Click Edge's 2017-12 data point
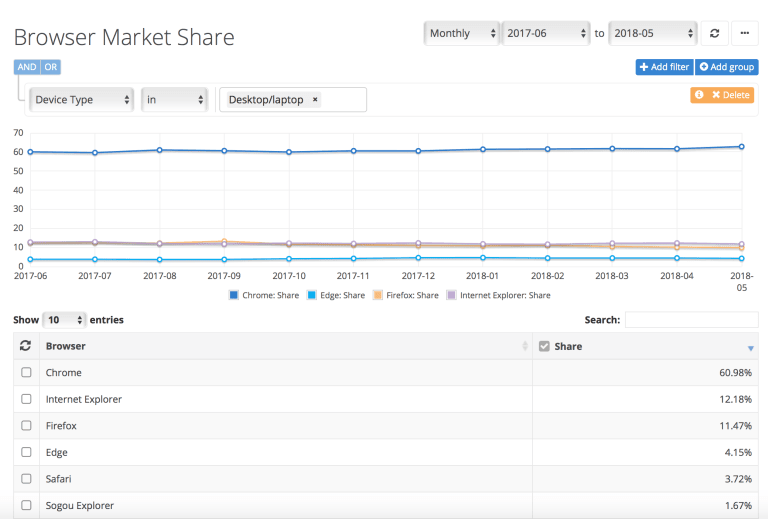The height and width of the screenshot is (519, 768). (x=418, y=258)
